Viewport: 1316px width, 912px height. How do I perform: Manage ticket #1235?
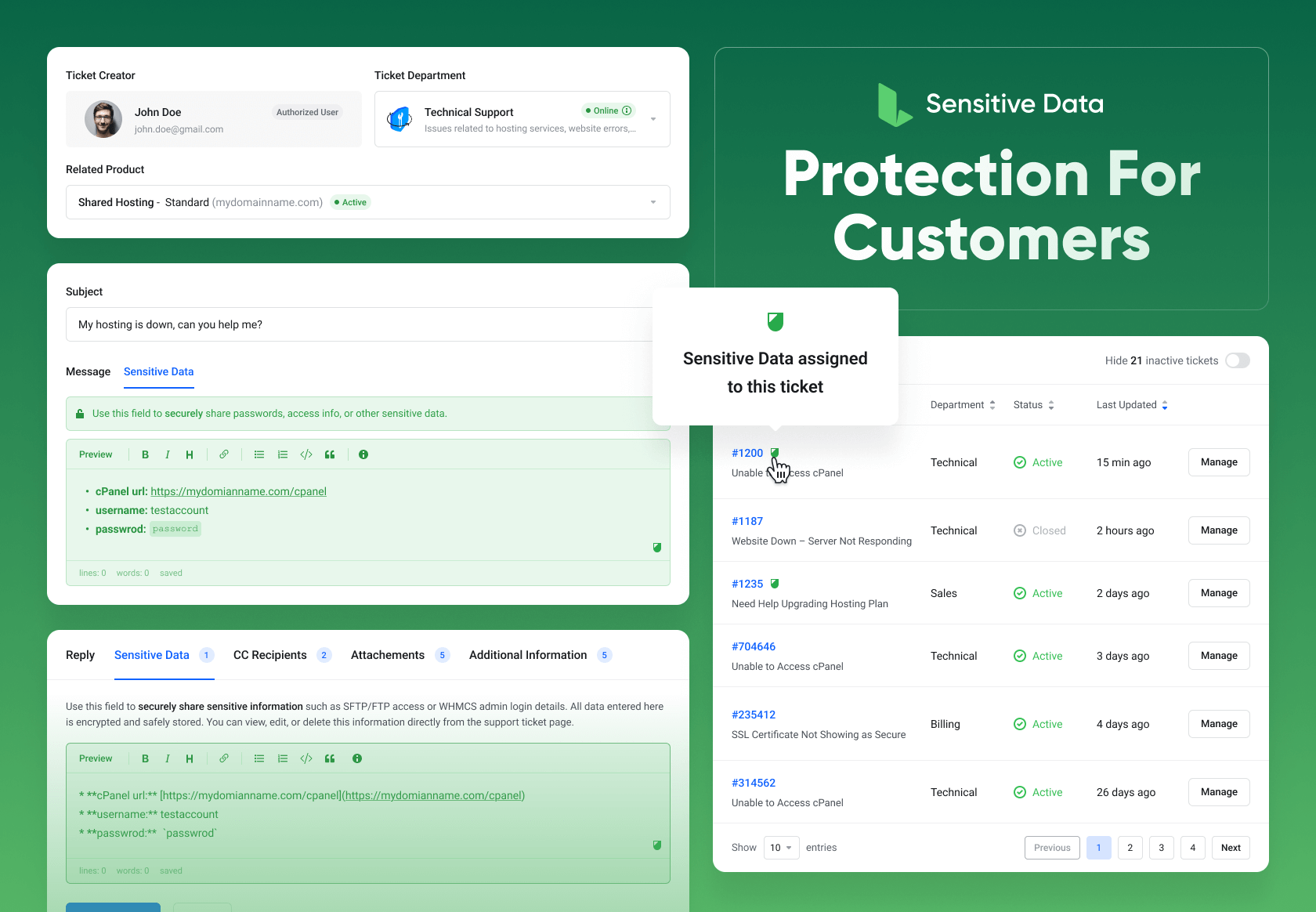(x=1219, y=593)
